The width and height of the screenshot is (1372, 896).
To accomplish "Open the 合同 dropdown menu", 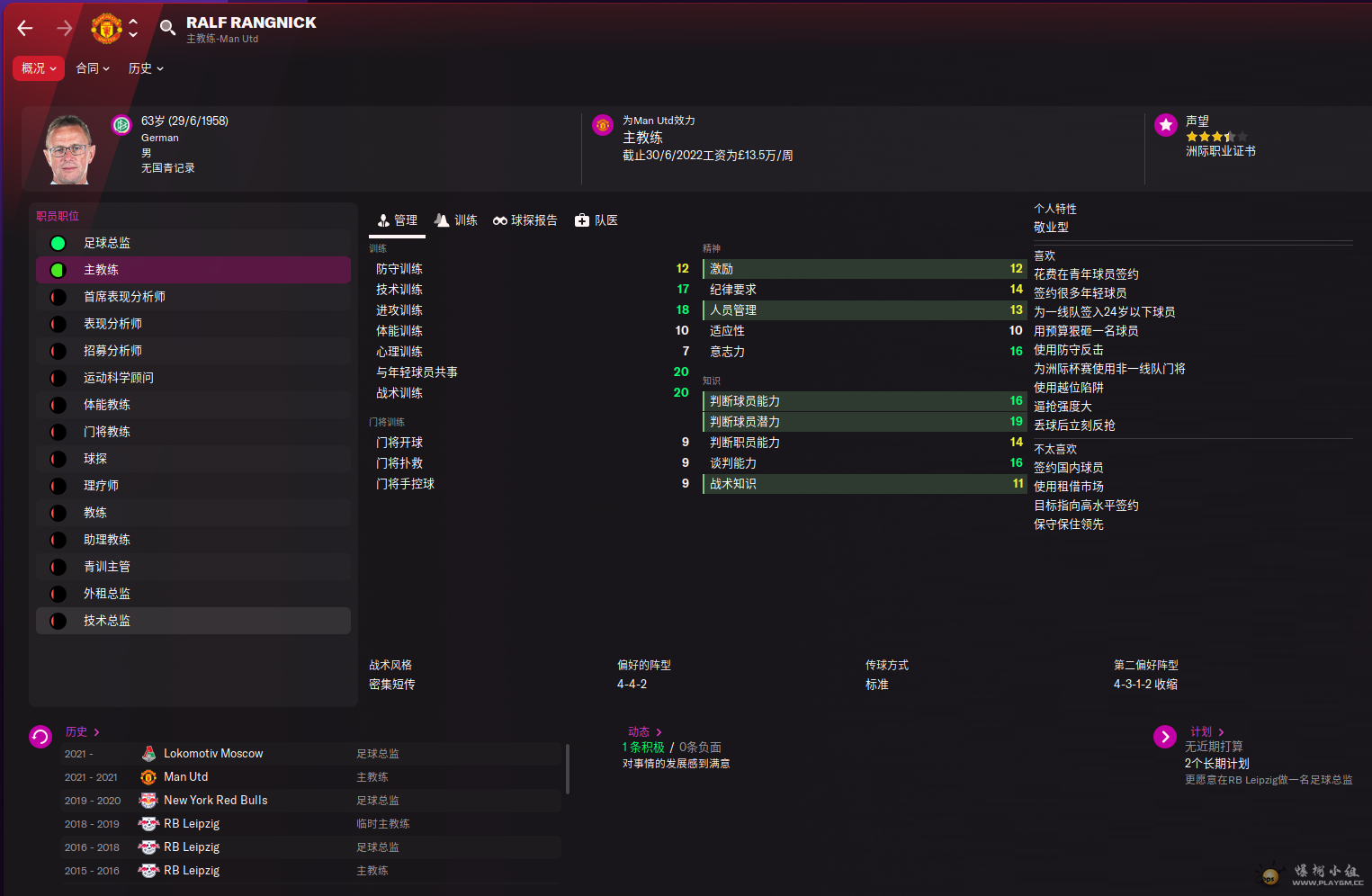I will click(93, 68).
